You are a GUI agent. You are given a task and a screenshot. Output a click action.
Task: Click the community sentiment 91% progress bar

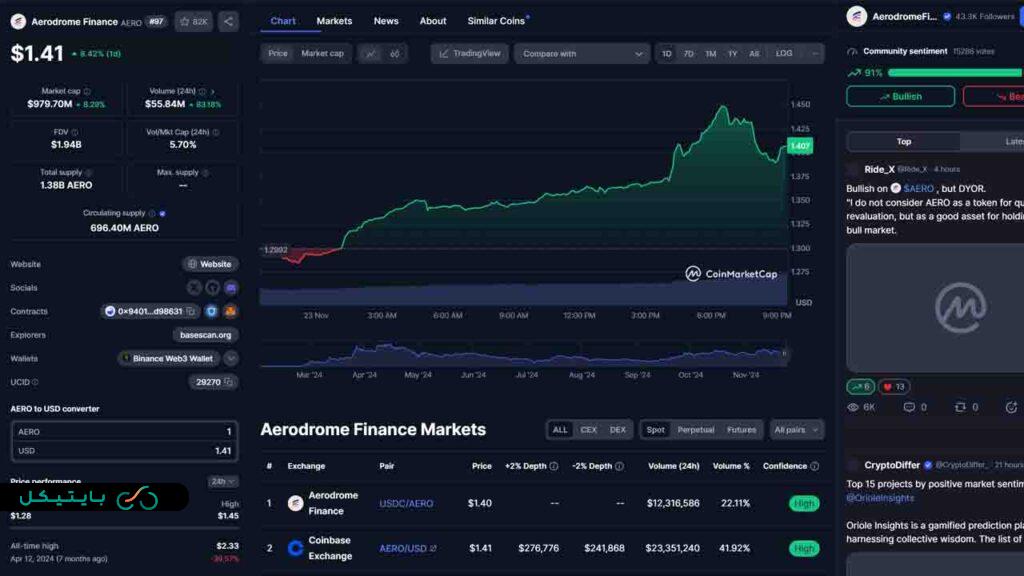pos(955,73)
